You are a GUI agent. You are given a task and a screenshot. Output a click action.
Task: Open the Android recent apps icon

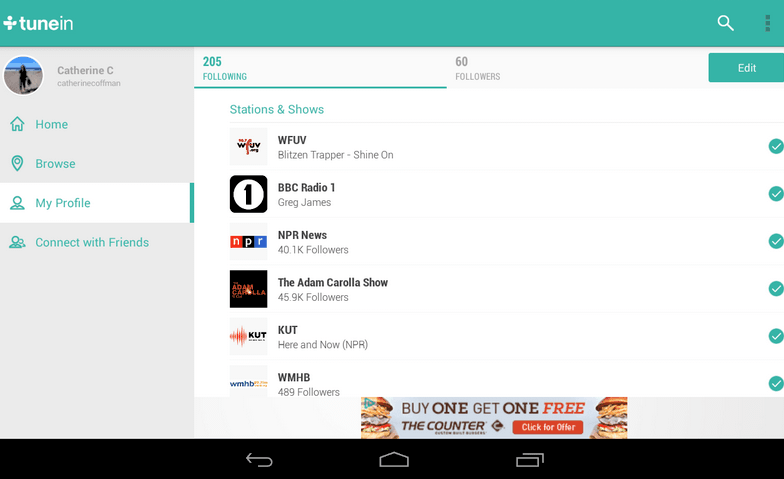(529, 460)
